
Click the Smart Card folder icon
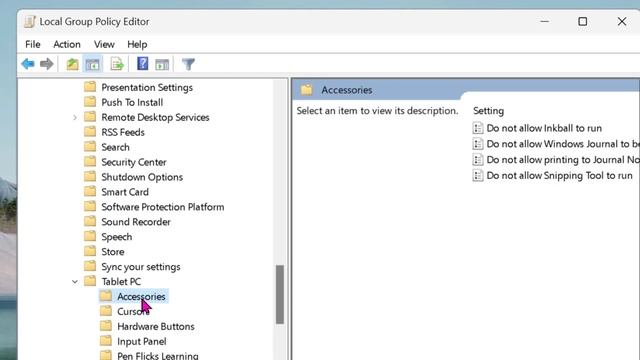[90, 191]
